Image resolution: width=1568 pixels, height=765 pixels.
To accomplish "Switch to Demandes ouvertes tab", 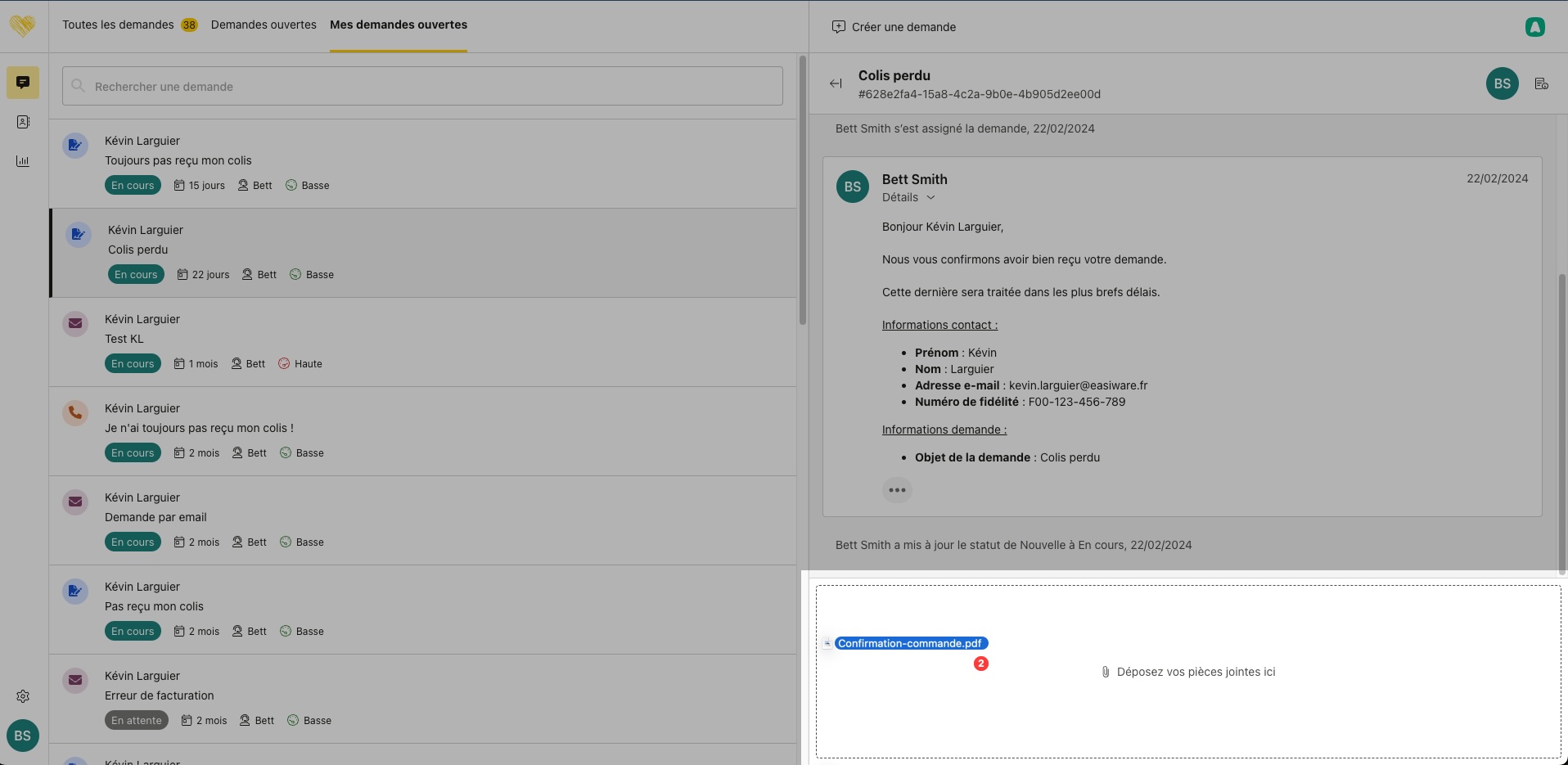I will coord(264,25).
